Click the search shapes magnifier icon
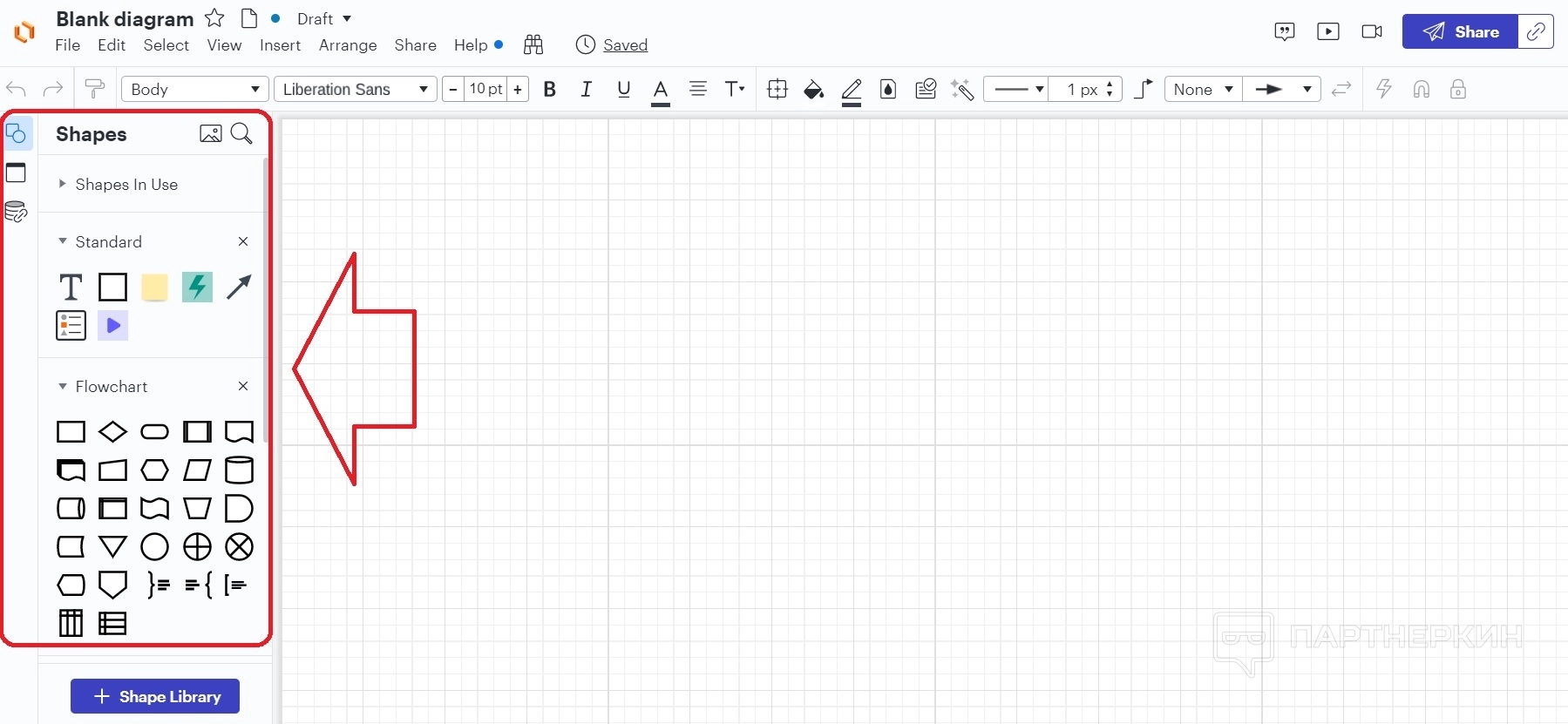This screenshot has height=724, width=1568. [x=241, y=133]
